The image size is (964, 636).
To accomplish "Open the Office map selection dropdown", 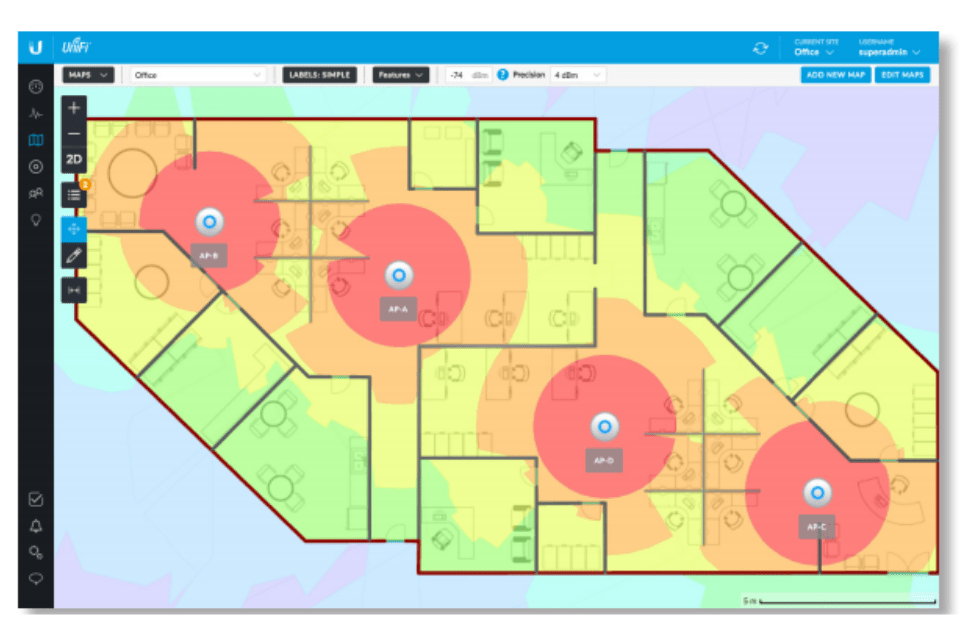I will 198,75.
